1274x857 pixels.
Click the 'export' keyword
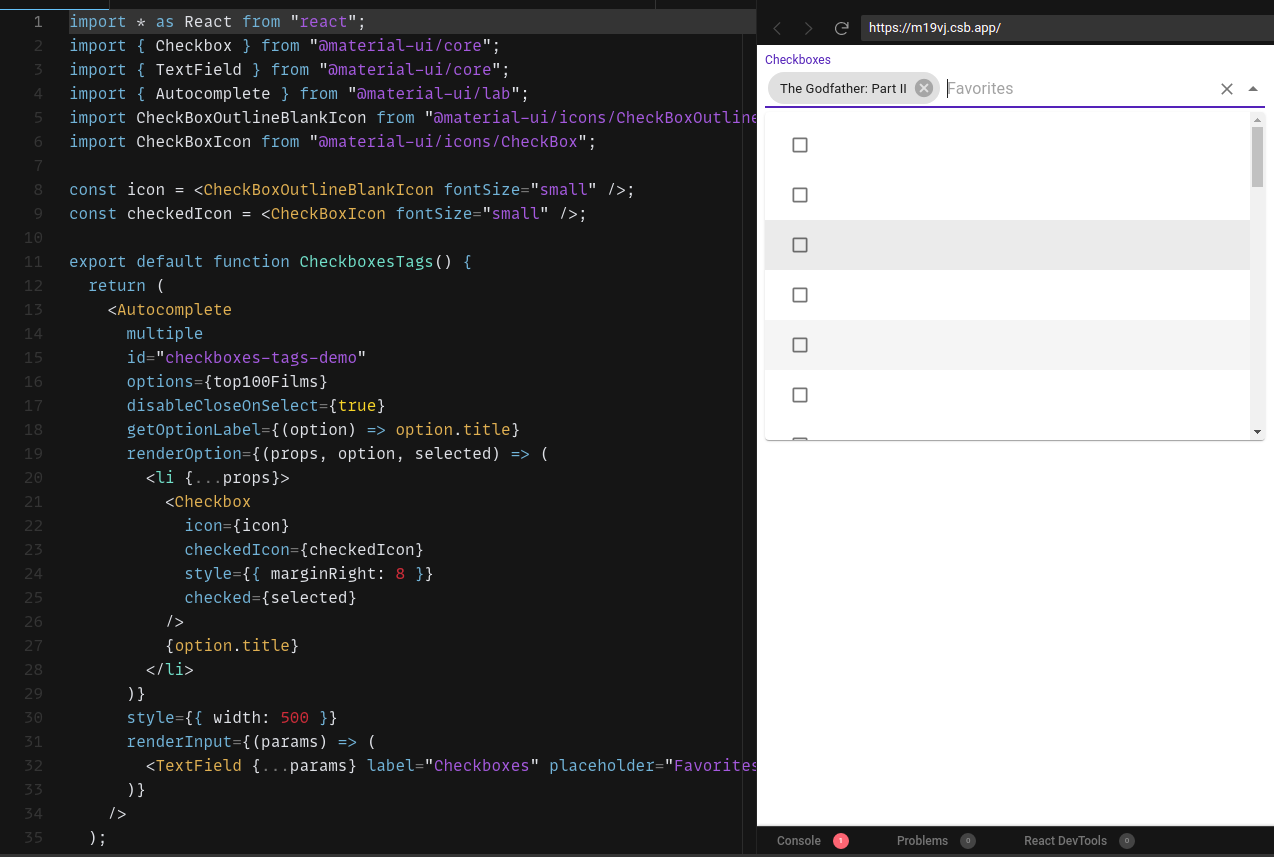pyautogui.click(x=98, y=262)
